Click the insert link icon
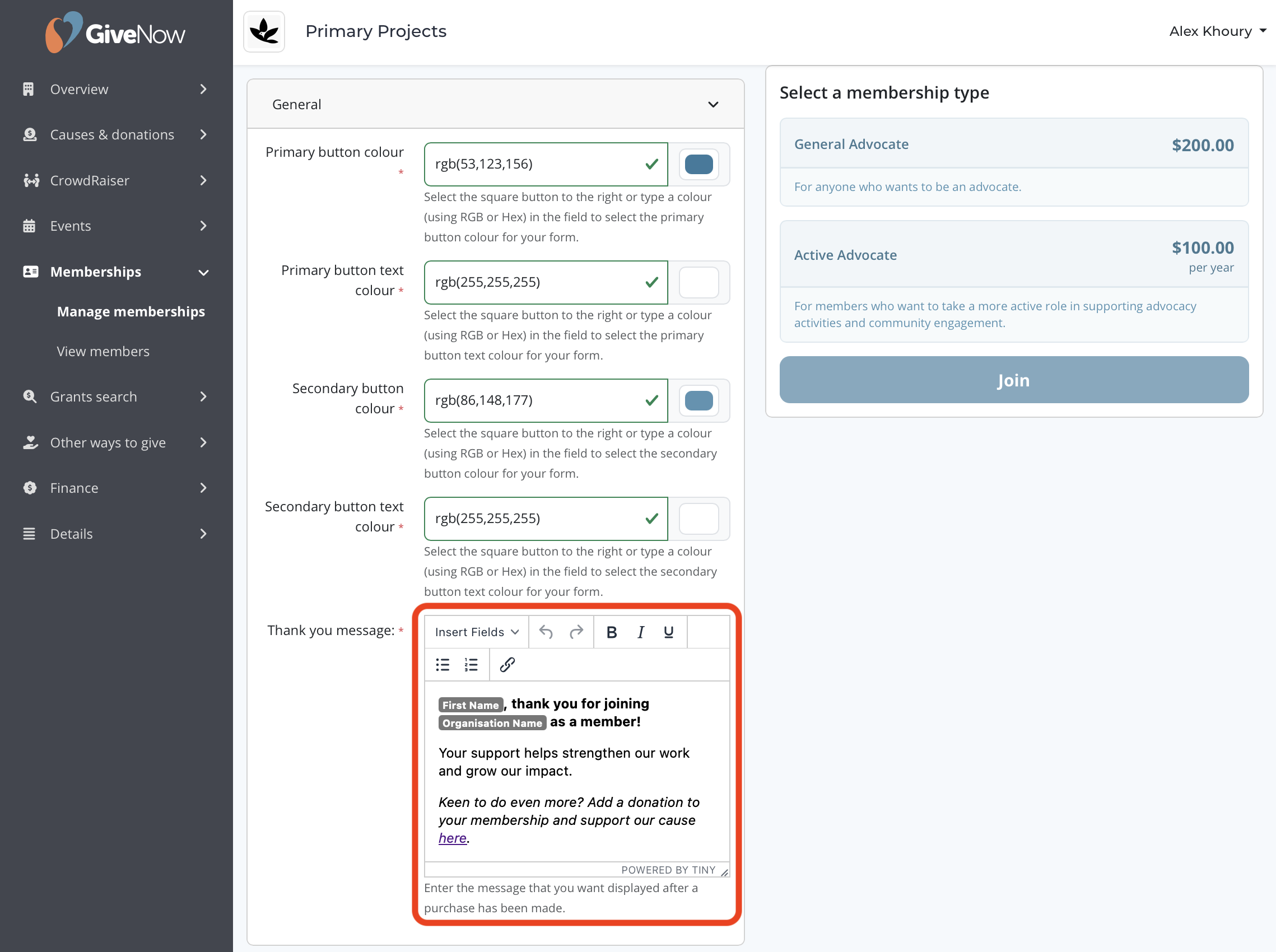 [507, 665]
